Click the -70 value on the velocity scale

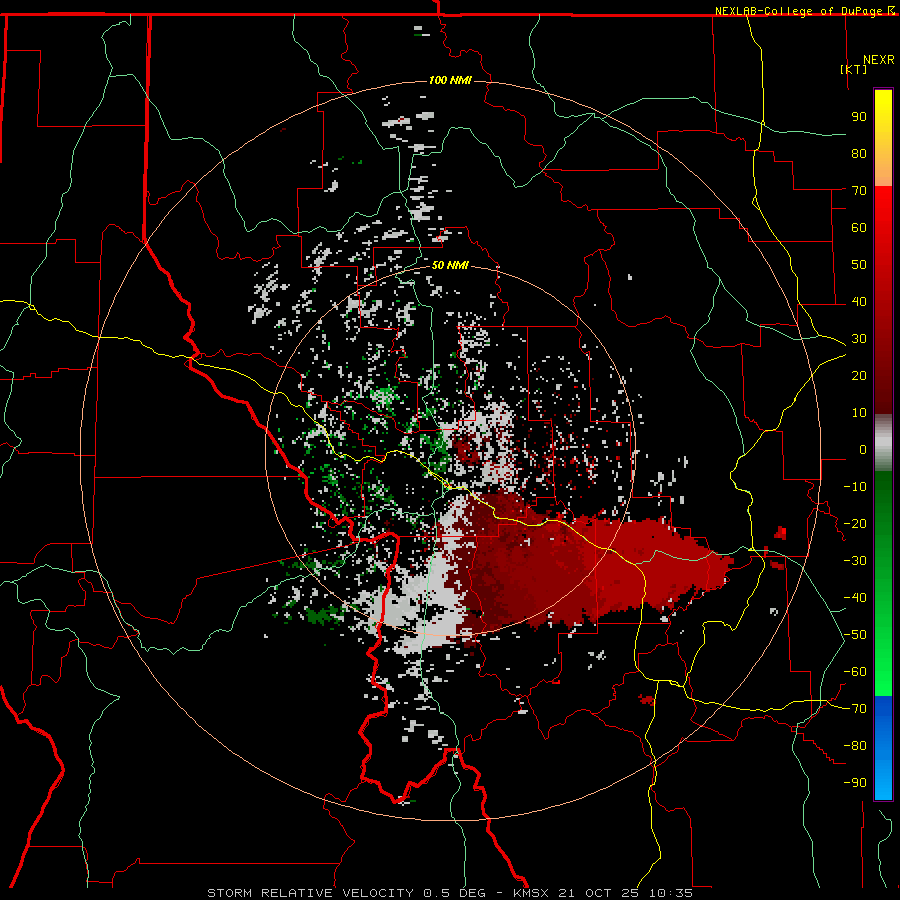pyautogui.click(x=855, y=709)
